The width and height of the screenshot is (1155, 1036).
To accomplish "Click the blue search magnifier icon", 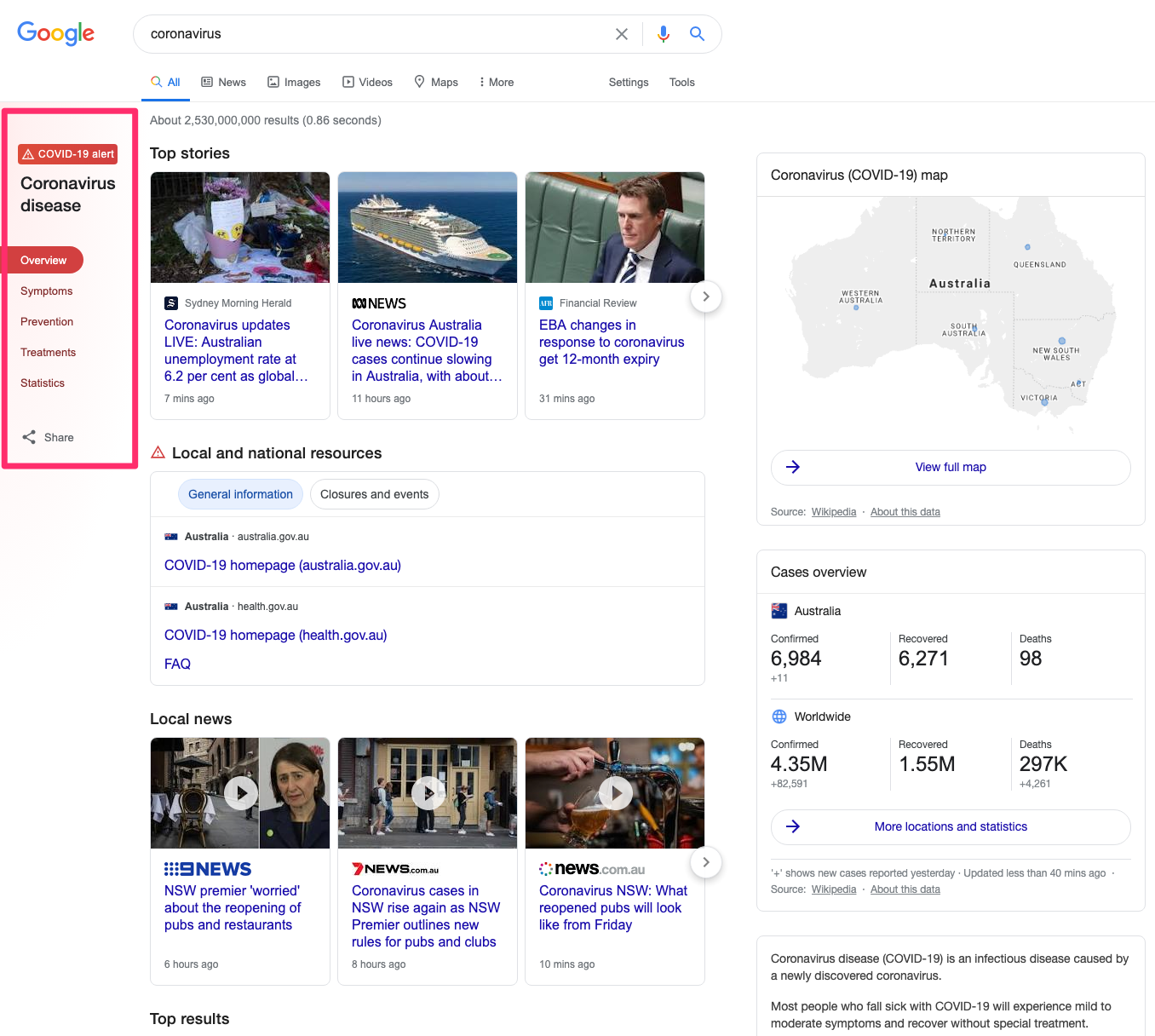I will click(x=697, y=34).
